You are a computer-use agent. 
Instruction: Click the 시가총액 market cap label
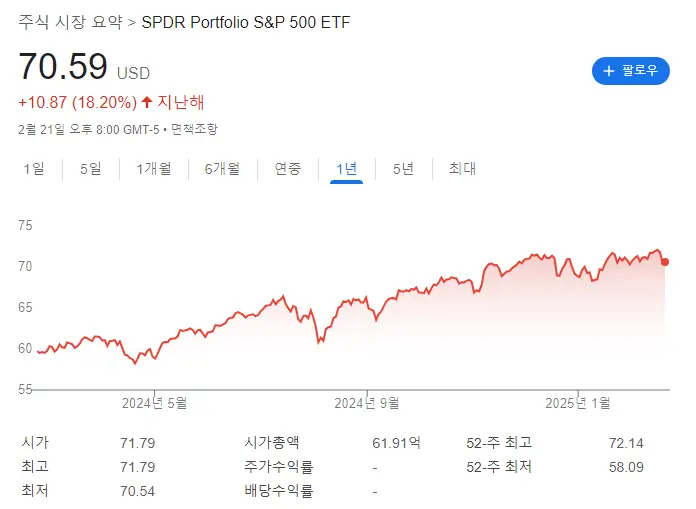271,442
